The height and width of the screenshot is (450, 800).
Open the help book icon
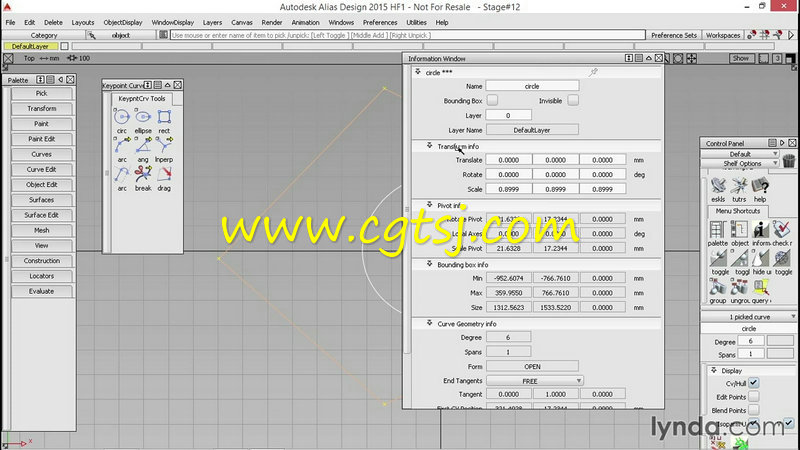pos(760,186)
